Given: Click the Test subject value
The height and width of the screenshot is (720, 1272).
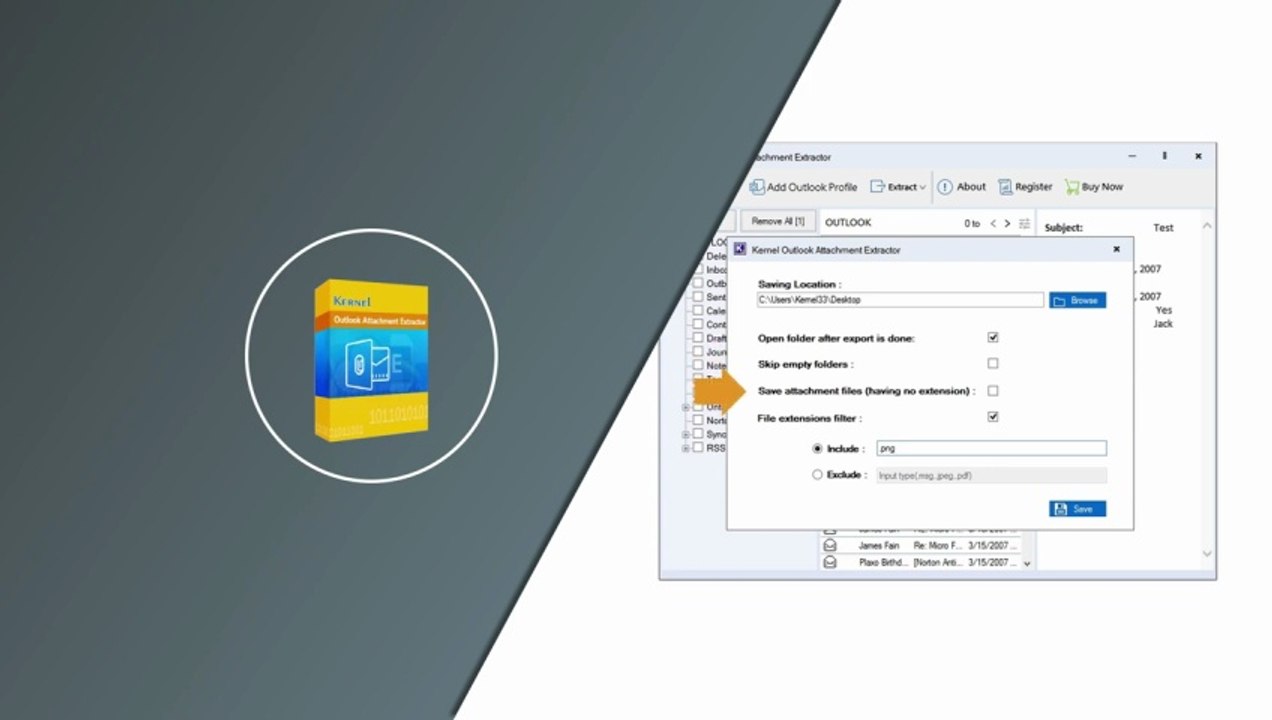Looking at the screenshot, I should pyautogui.click(x=1163, y=228).
